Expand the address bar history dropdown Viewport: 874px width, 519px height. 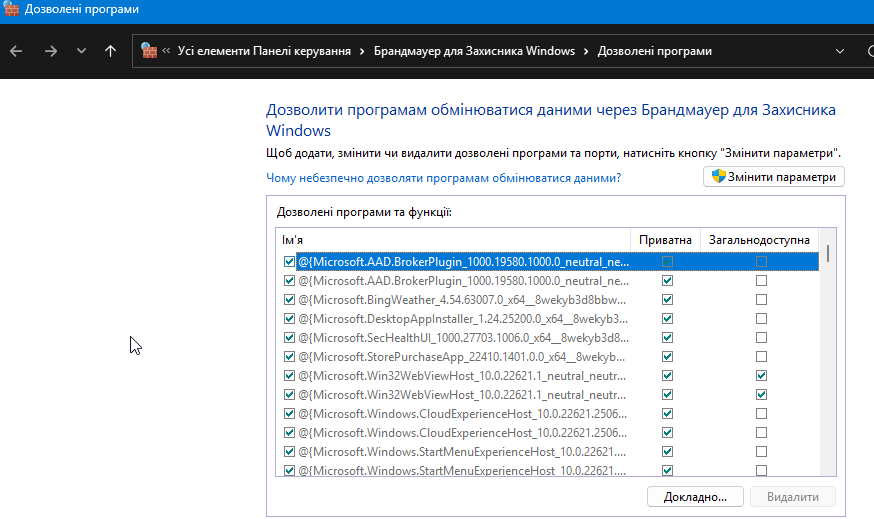(839, 51)
